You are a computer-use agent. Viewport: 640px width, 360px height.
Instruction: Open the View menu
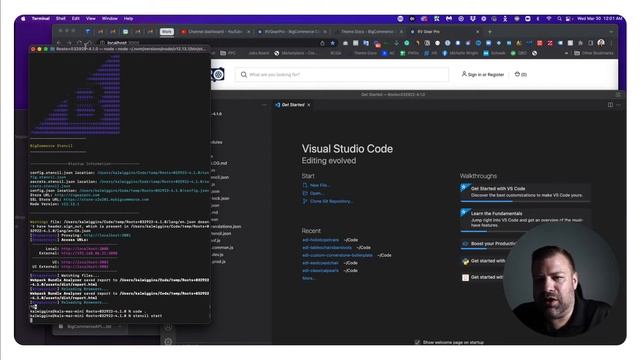coord(91,19)
